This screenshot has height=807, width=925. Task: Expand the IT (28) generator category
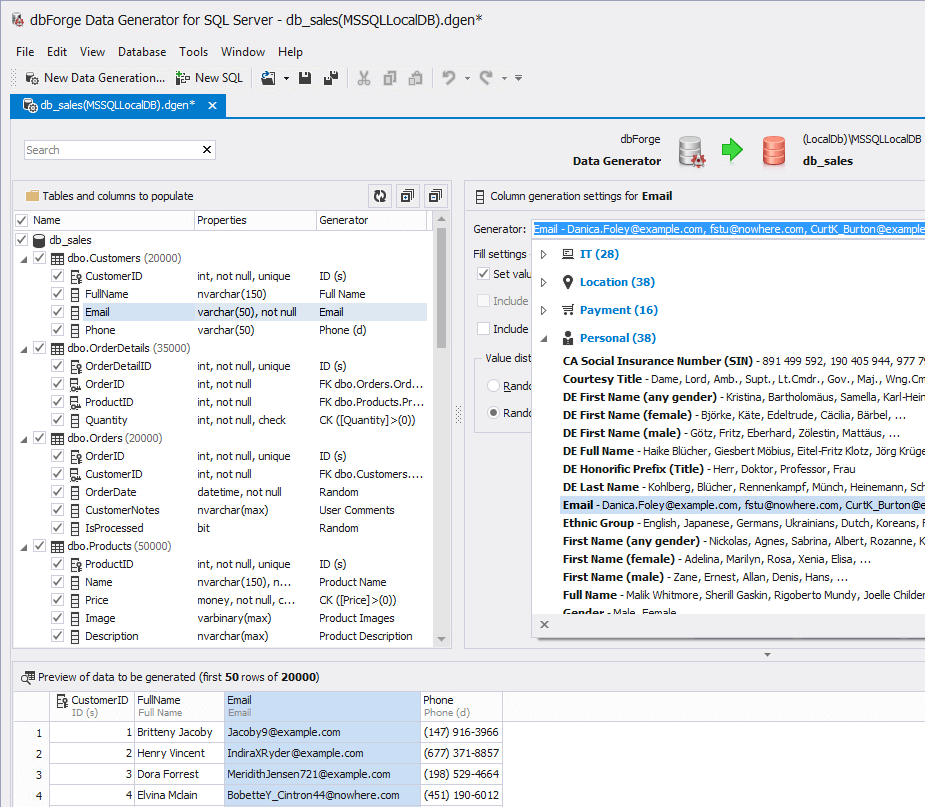[544, 254]
